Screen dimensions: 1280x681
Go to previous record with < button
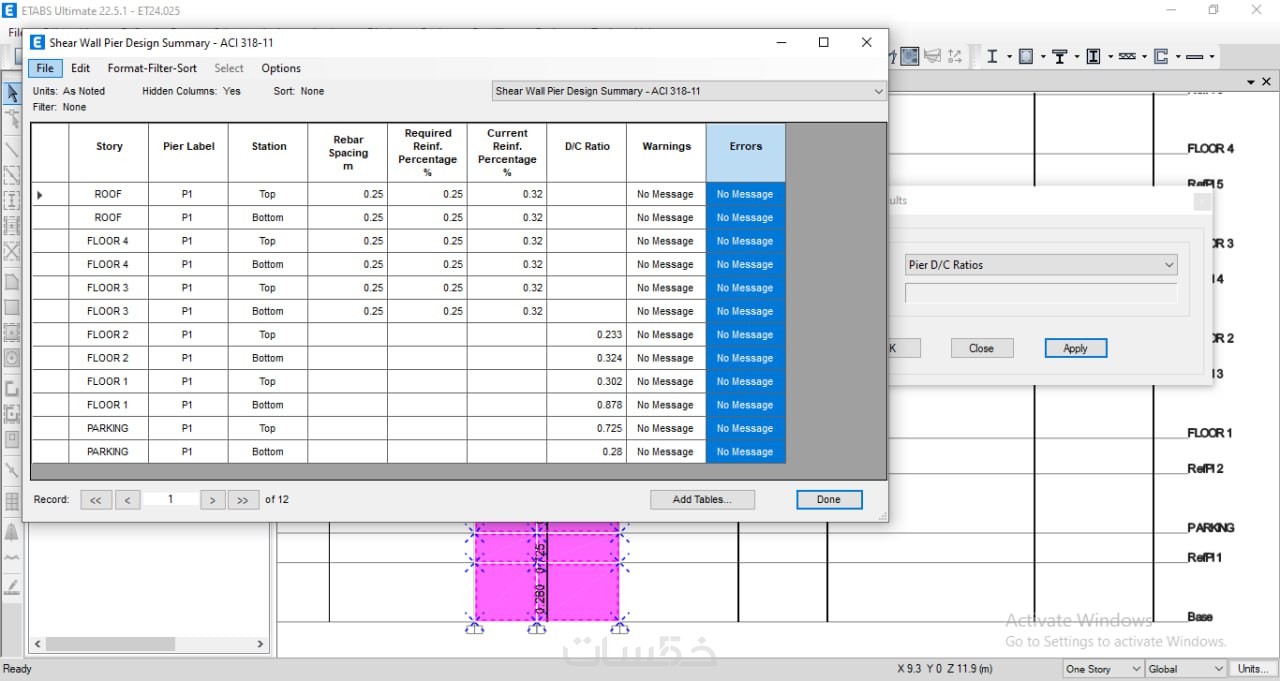click(127, 500)
